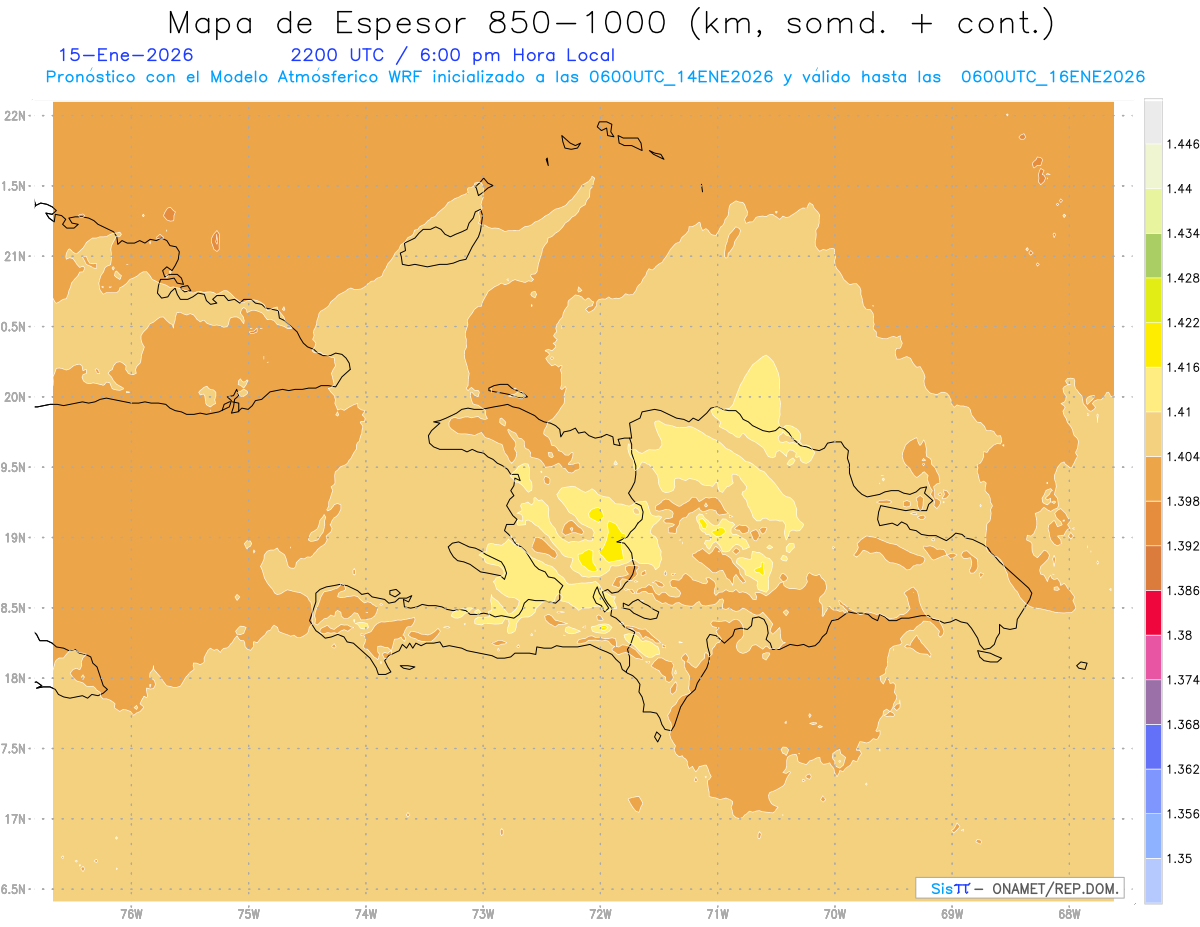The height and width of the screenshot is (927, 1200).
Task: Click the colorbar value 1.362
Action: (x=1182, y=769)
